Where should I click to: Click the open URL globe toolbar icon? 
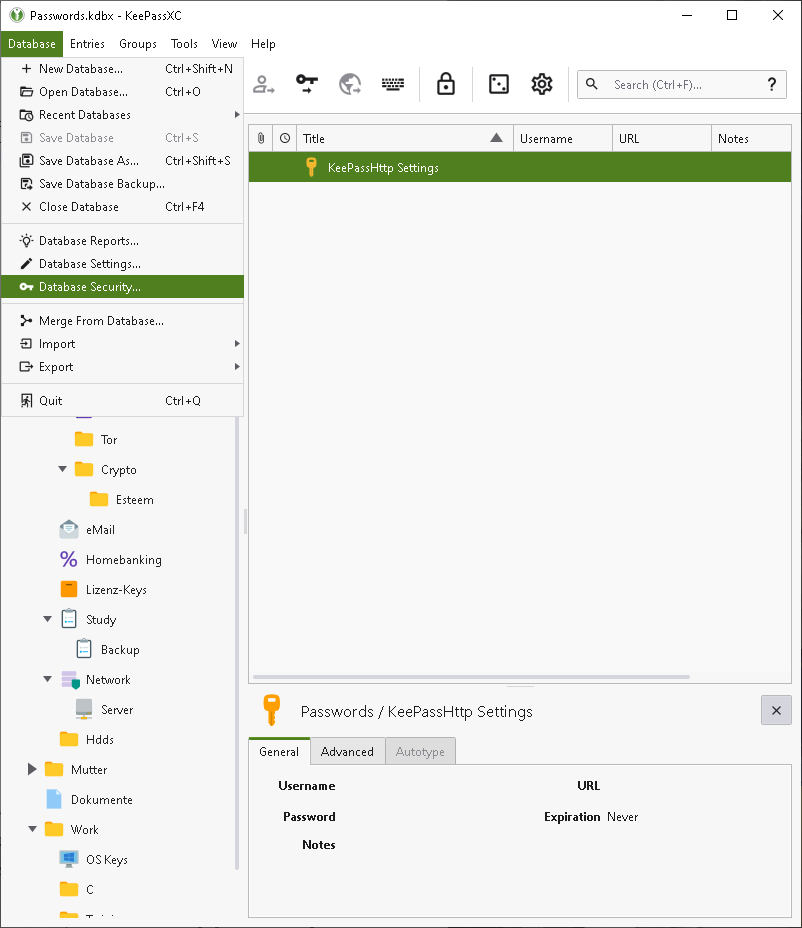coord(350,85)
